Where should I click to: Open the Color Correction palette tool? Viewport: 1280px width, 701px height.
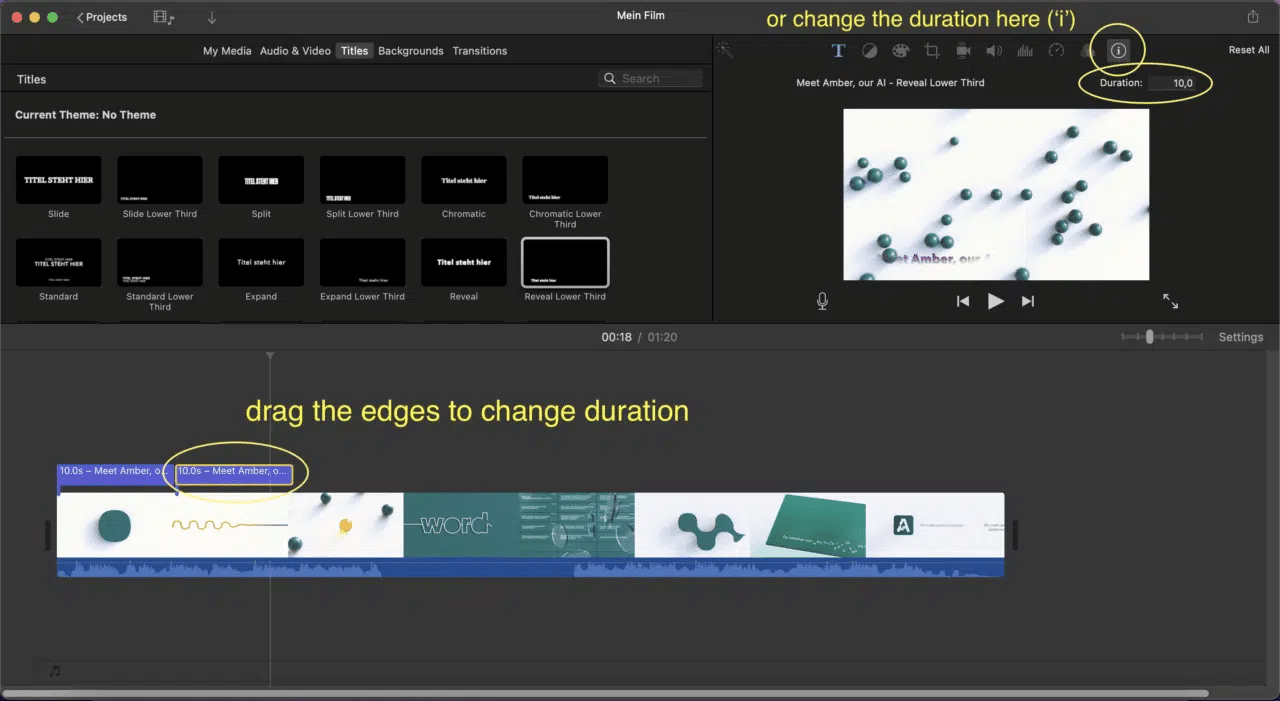tap(901, 51)
